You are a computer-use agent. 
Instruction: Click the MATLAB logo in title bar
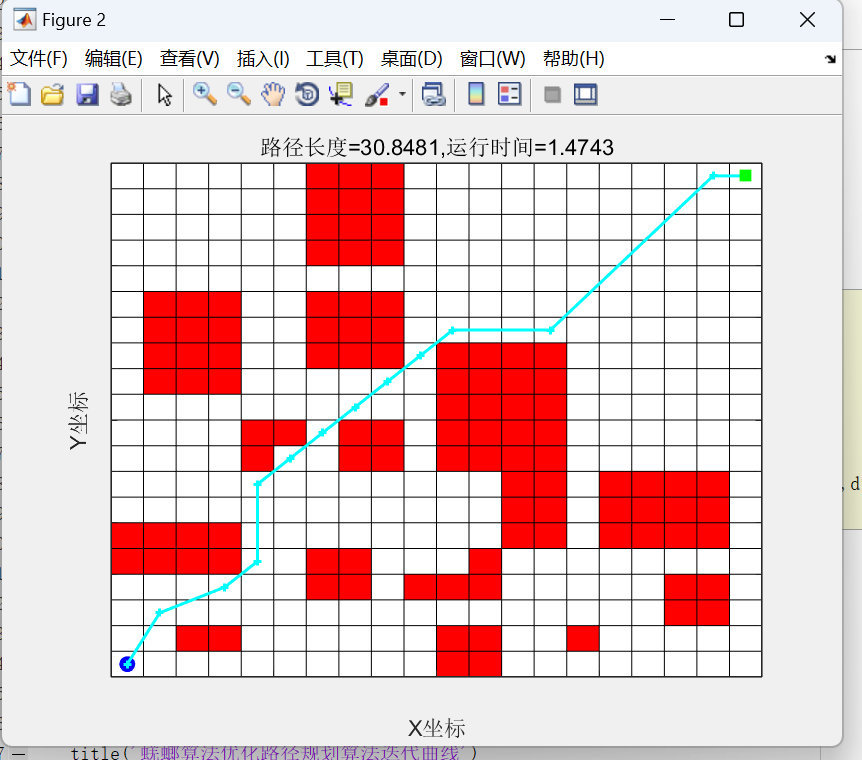tap(25, 20)
